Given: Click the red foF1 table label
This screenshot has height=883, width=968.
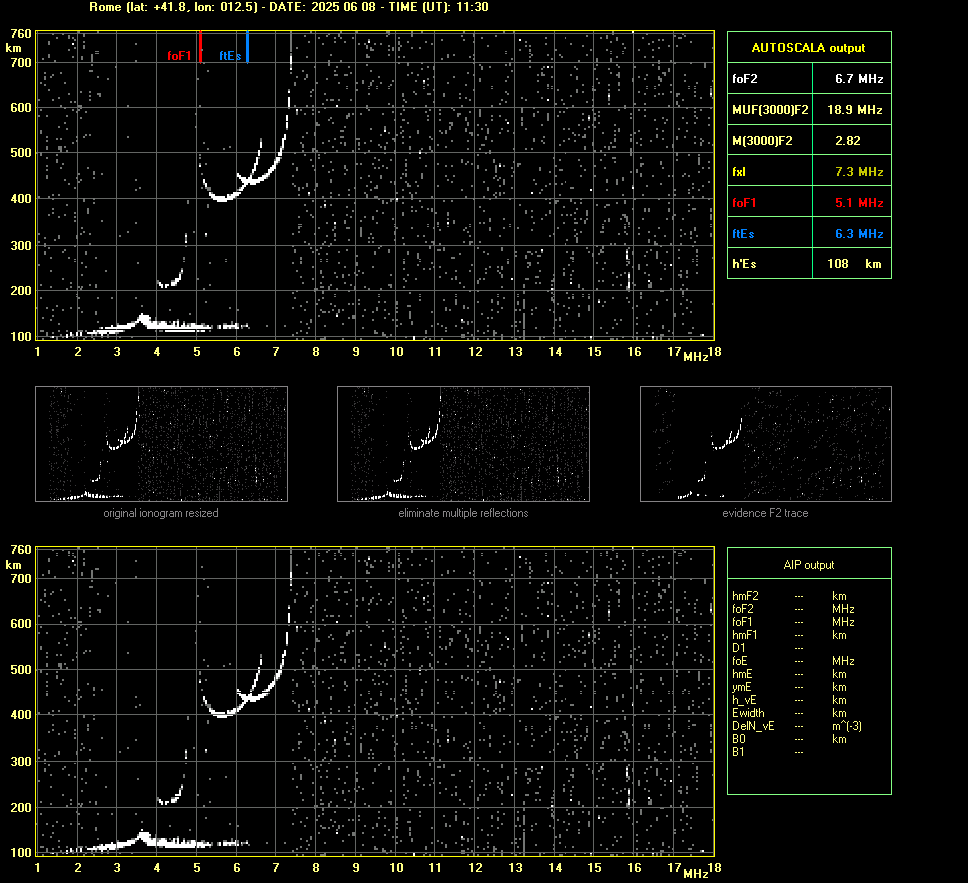Looking at the screenshot, I should pyautogui.click(x=744, y=203).
